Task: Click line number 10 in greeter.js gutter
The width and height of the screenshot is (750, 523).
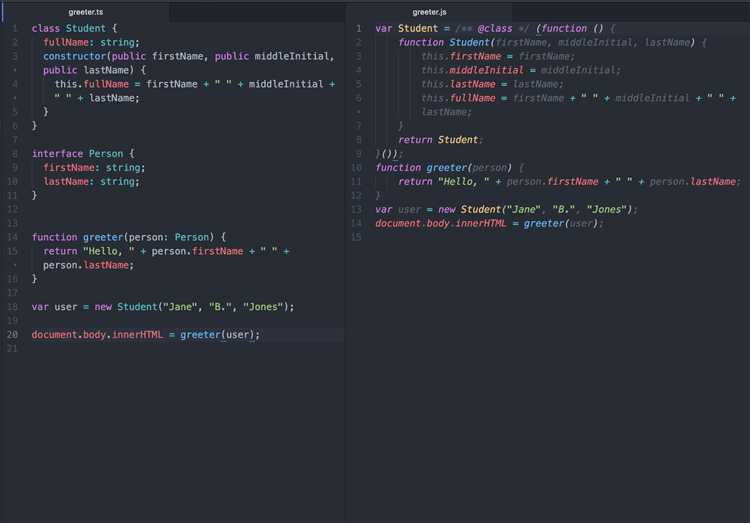Action: [x=356, y=167]
